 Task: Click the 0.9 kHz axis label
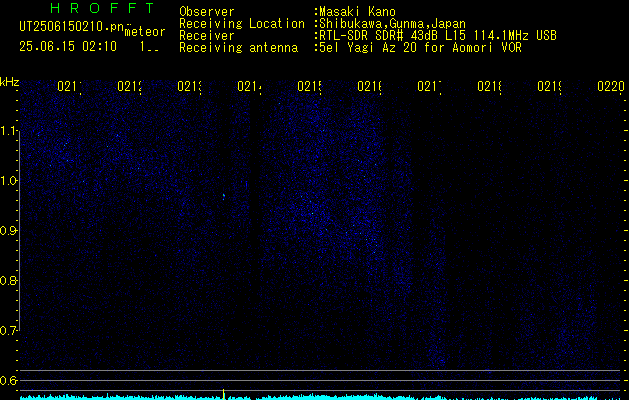point(9,231)
